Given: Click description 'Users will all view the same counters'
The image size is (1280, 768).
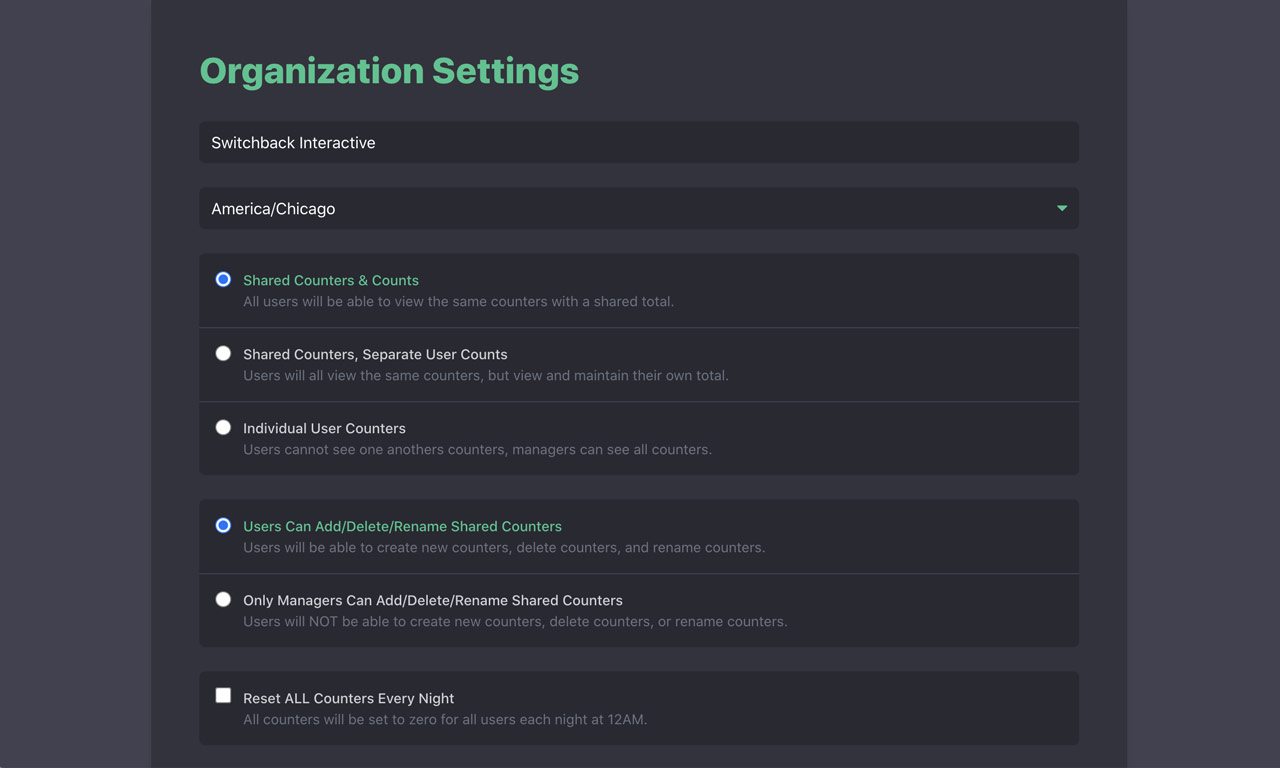Looking at the screenshot, I should tap(486, 376).
